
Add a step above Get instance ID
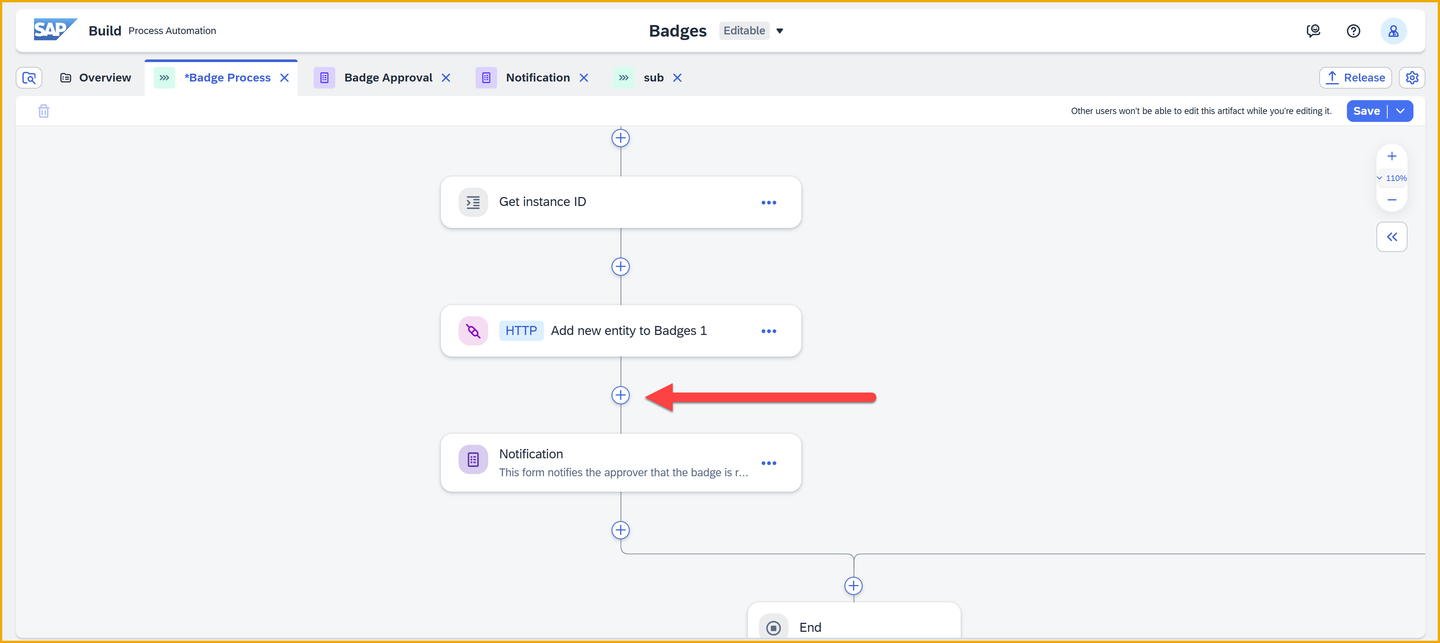621,138
